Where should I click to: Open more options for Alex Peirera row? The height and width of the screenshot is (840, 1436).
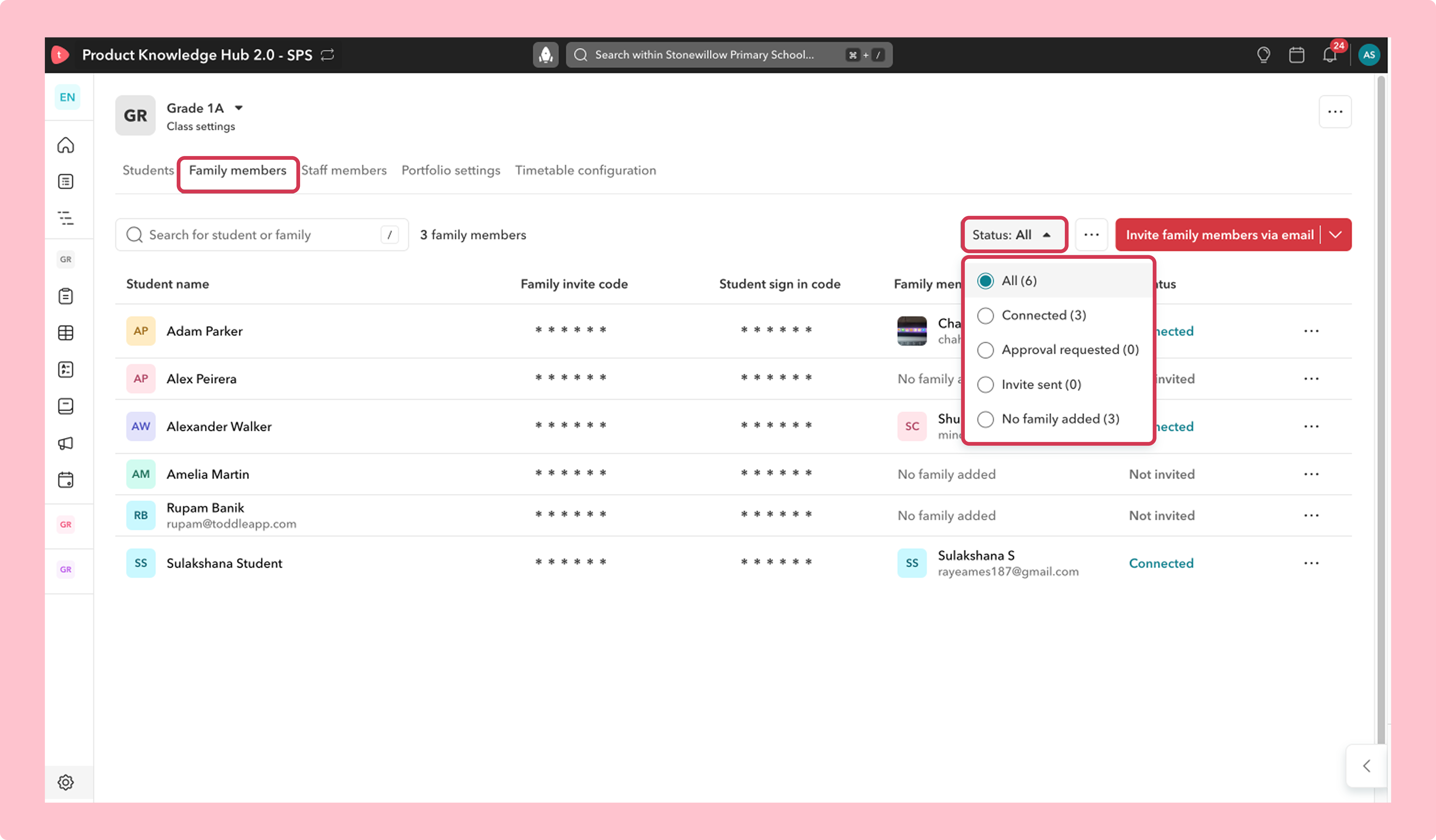(x=1311, y=379)
